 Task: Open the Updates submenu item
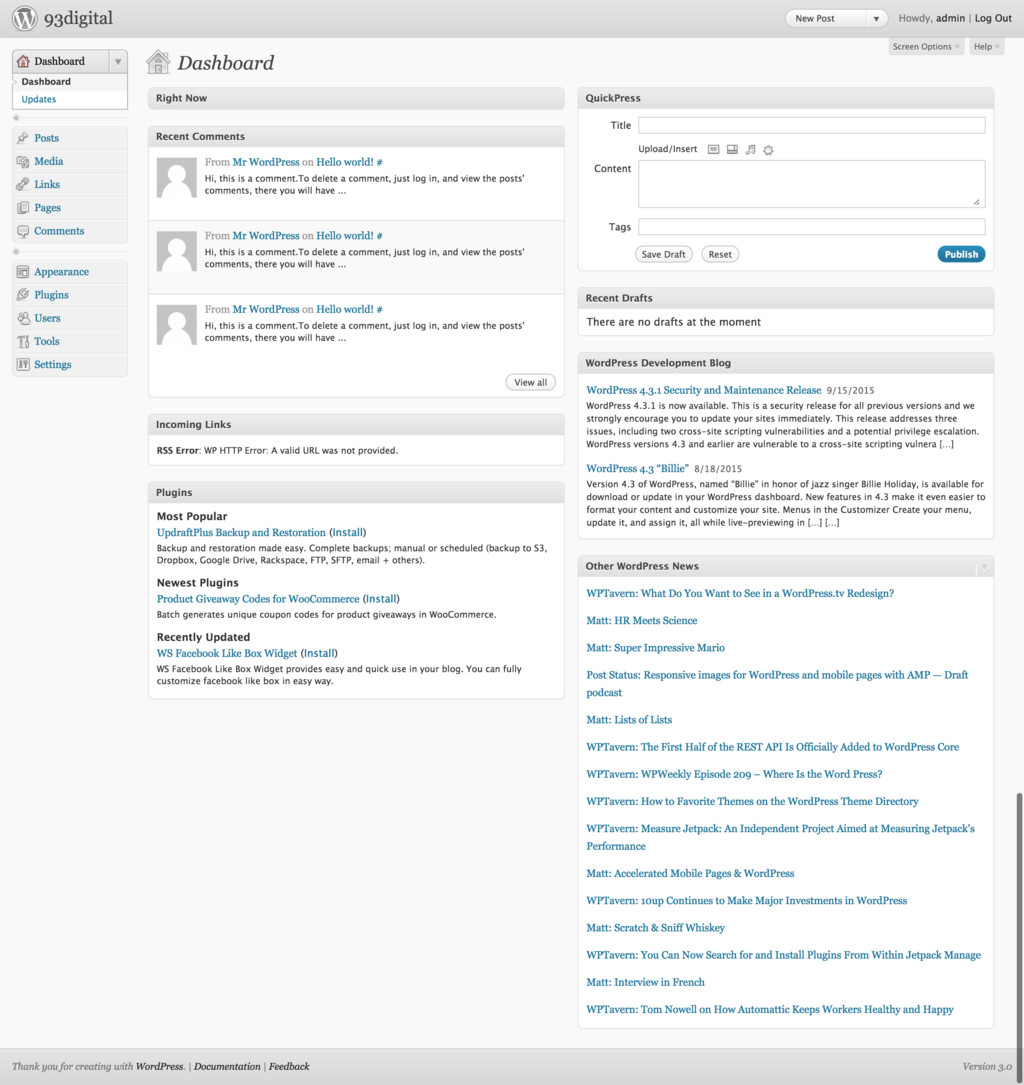pos(39,99)
